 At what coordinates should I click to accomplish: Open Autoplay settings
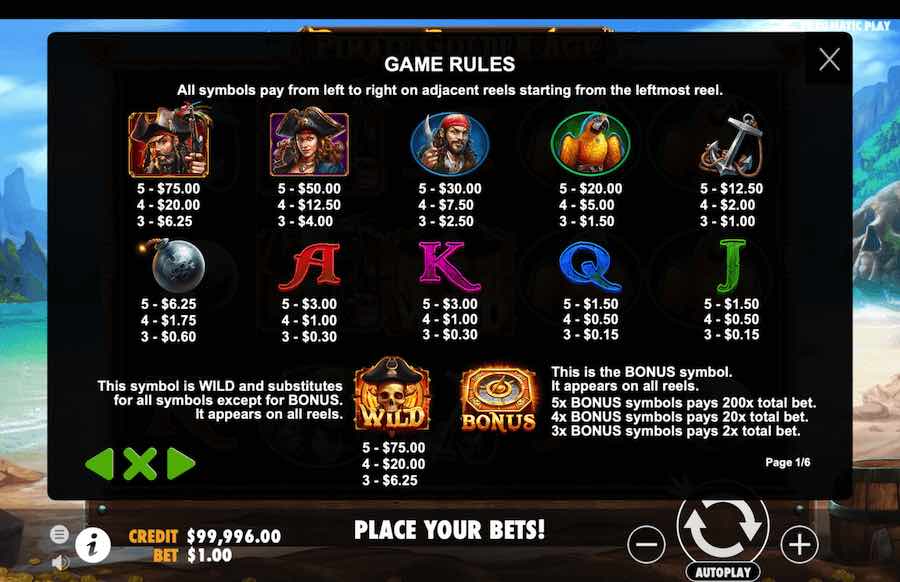[x=723, y=572]
